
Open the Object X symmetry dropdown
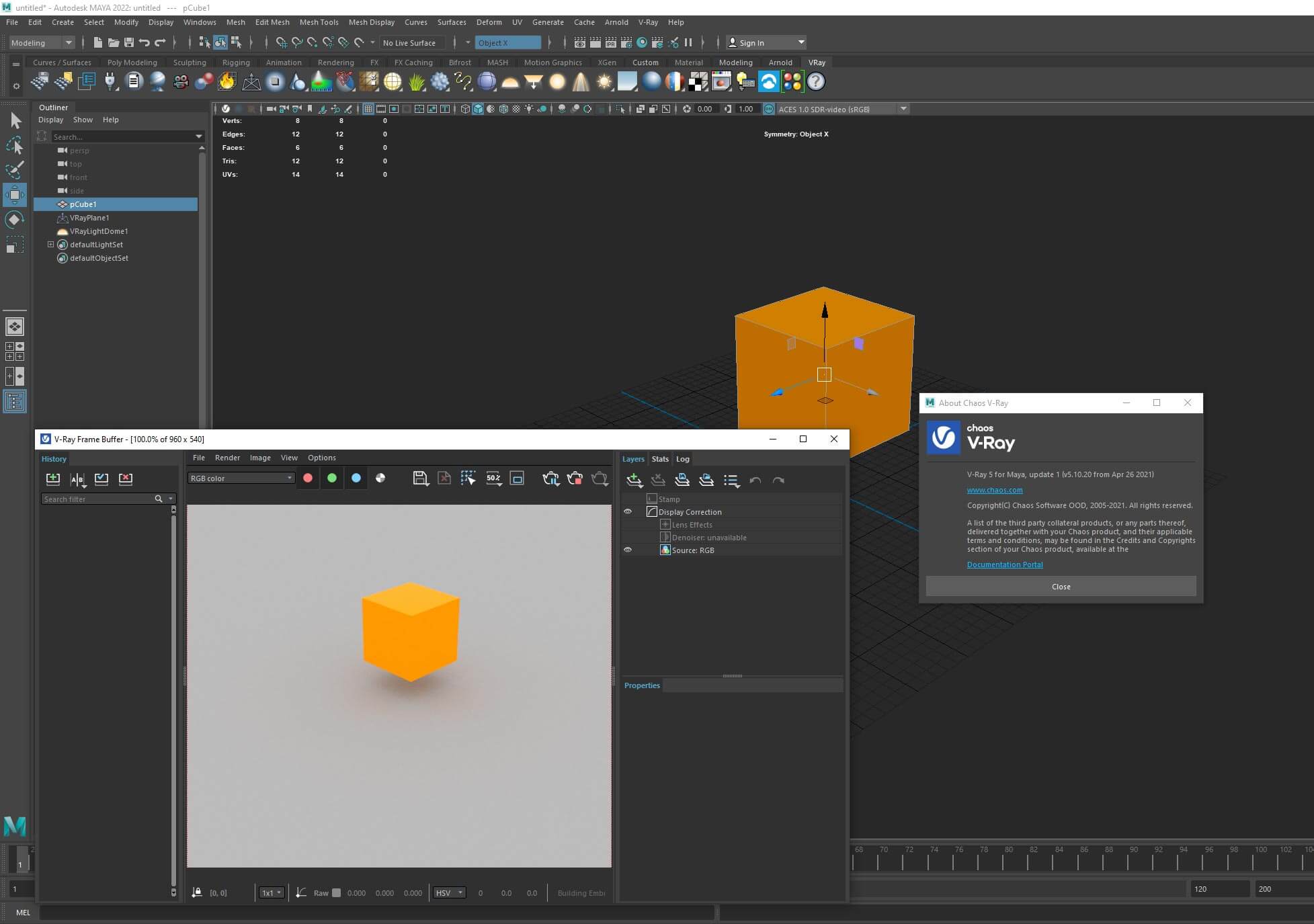tap(508, 42)
